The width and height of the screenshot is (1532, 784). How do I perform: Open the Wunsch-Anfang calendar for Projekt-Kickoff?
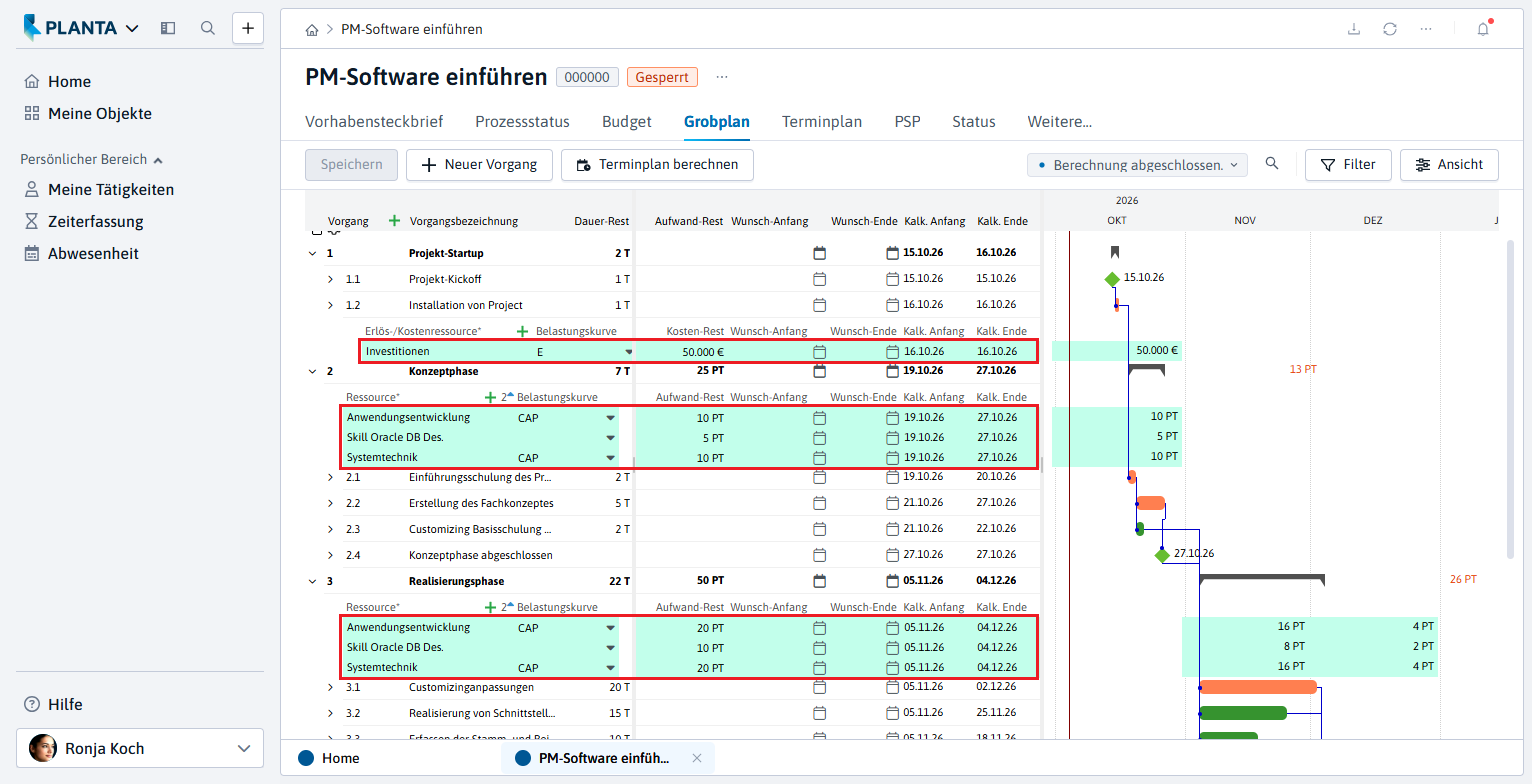pyautogui.click(x=820, y=279)
